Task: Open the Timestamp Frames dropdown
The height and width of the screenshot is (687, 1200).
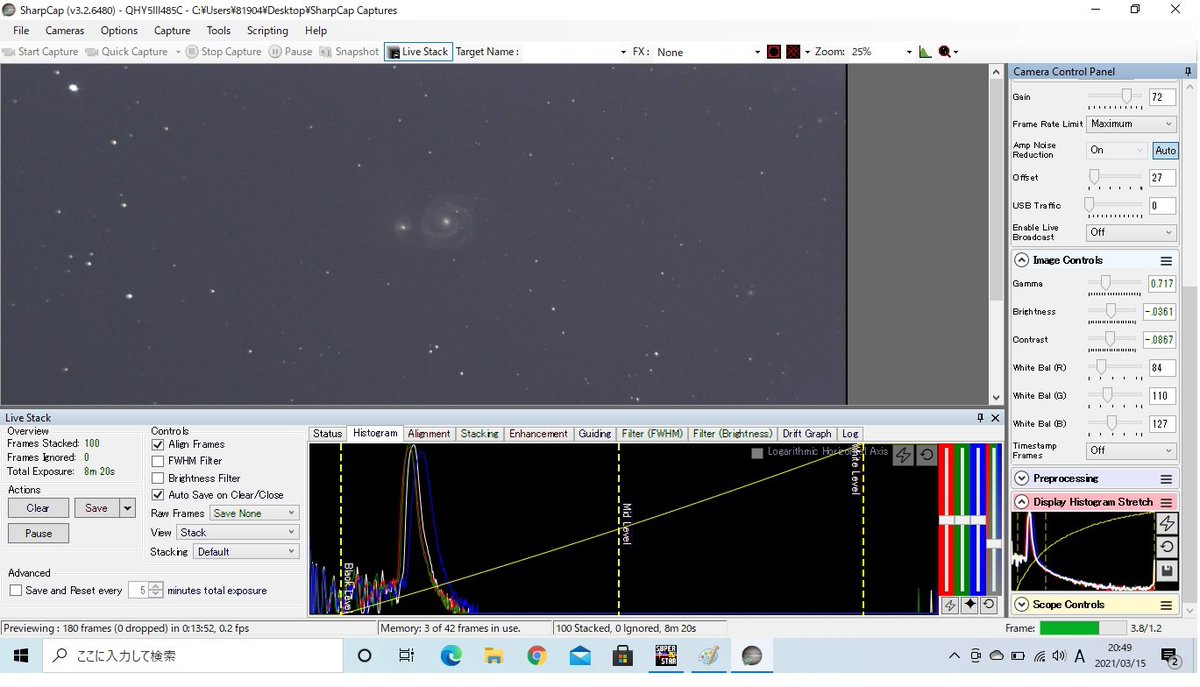Action: point(1132,451)
